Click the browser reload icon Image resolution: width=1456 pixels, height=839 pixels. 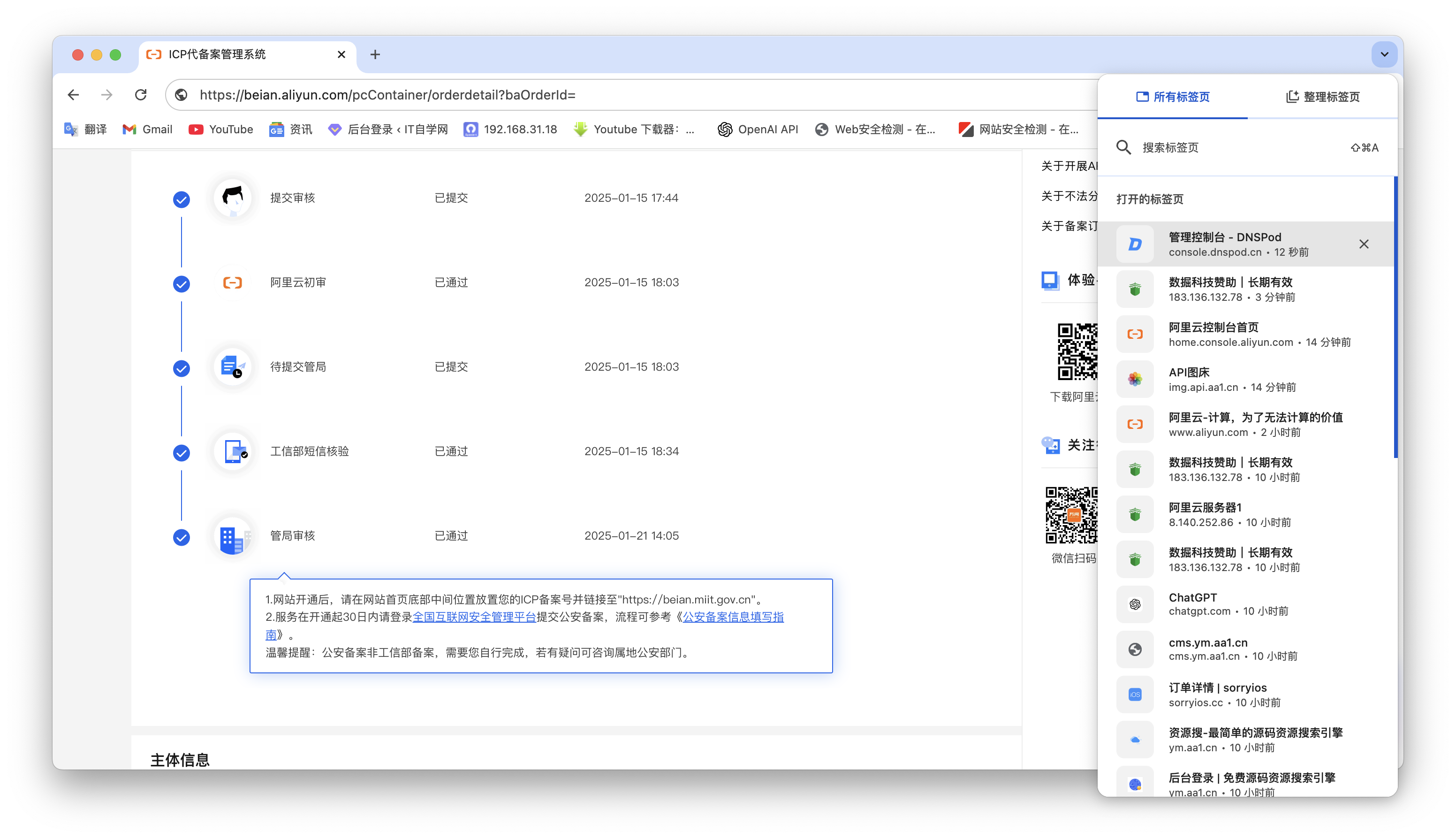pyautogui.click(x=141, y=94)
